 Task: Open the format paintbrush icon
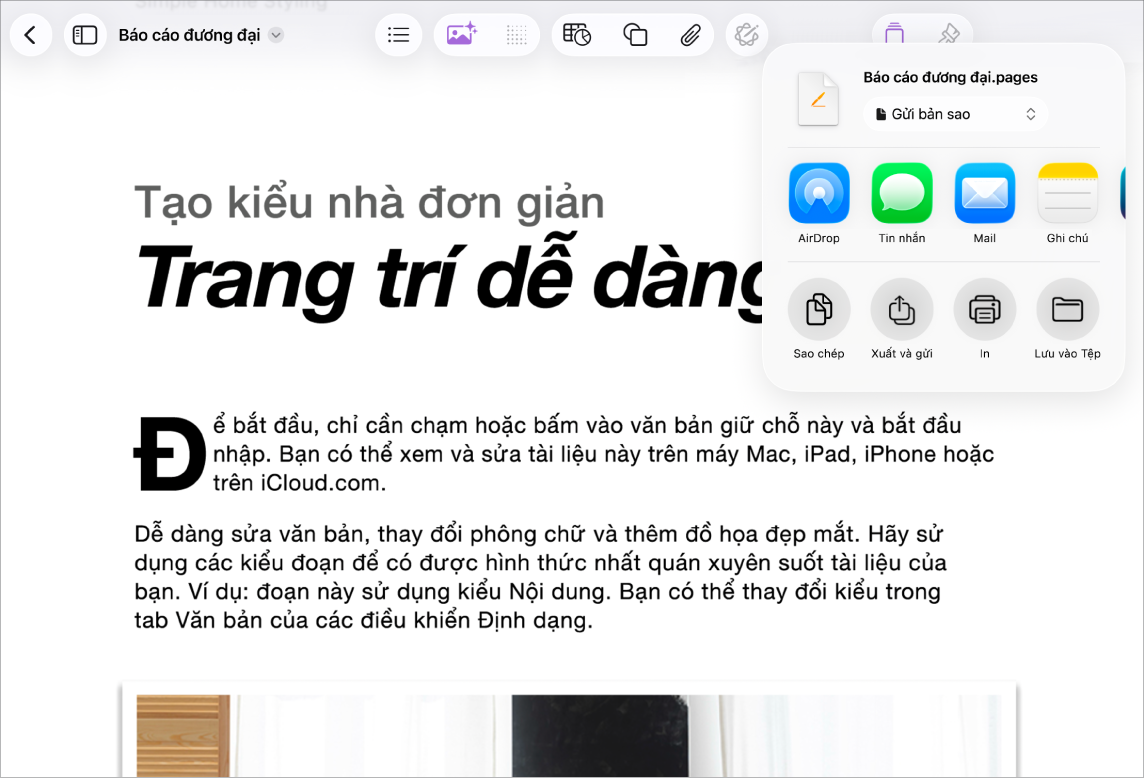949,34
